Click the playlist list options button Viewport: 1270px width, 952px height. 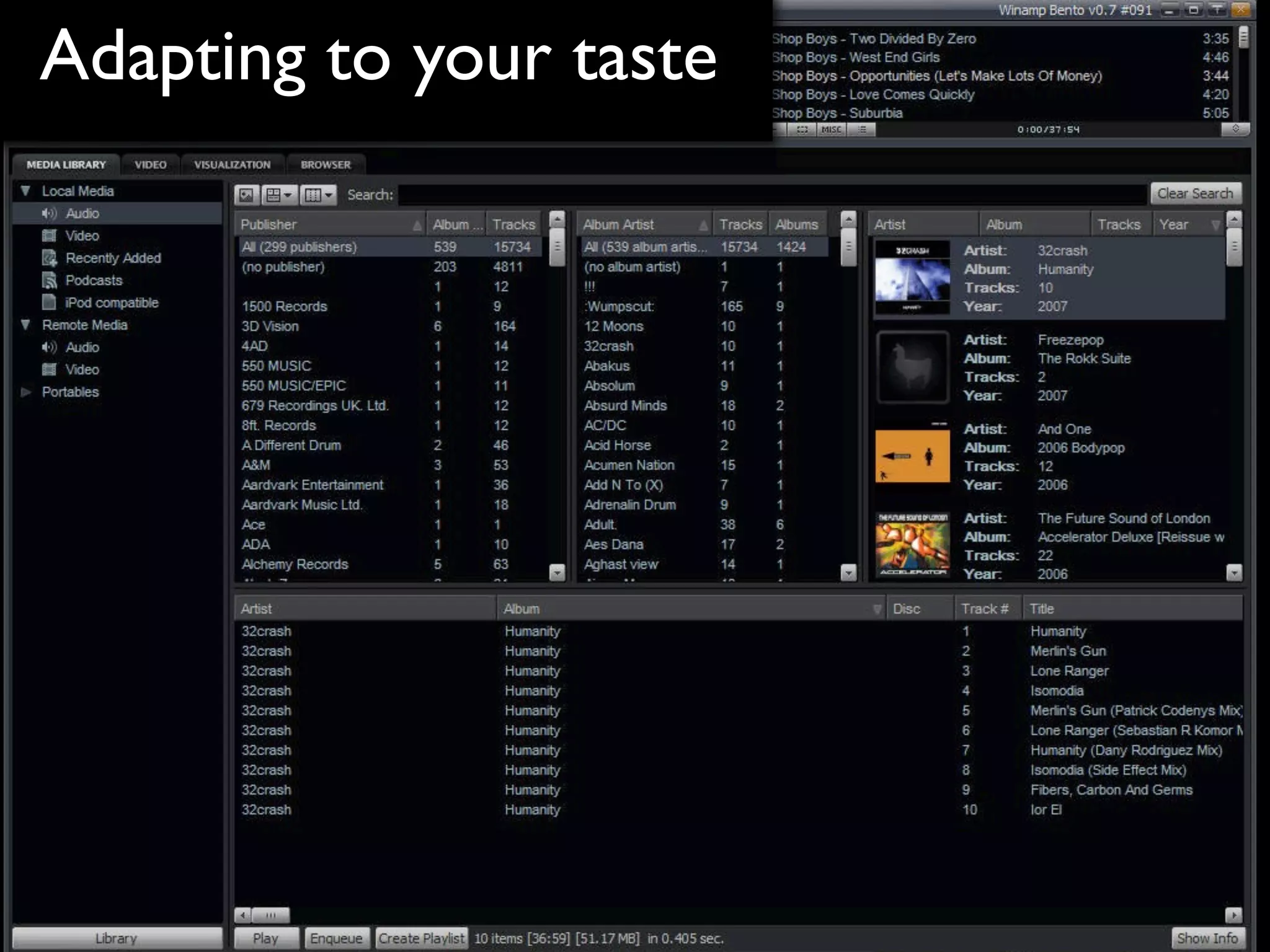coord(862,130)
